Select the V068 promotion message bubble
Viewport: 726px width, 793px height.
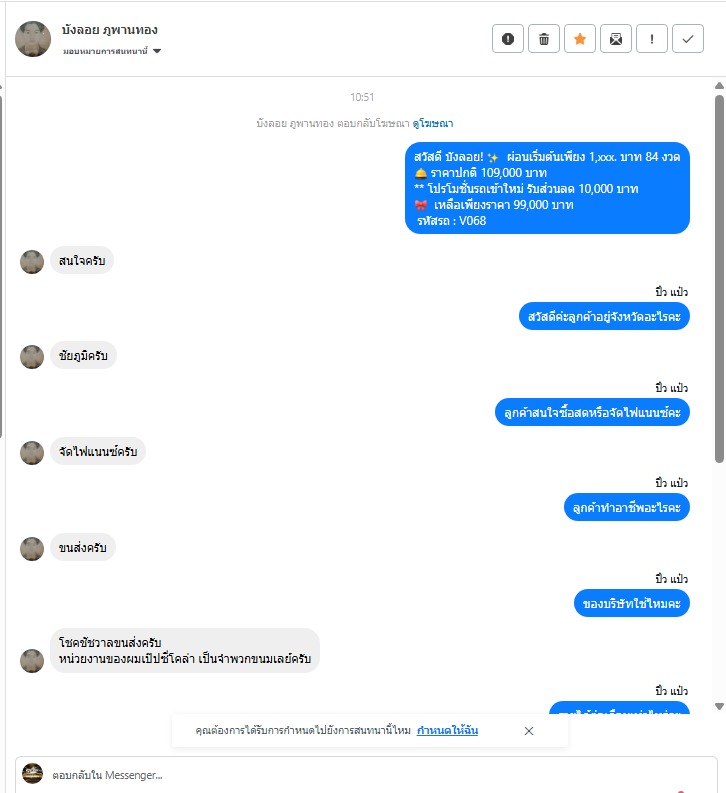pyautogui.click(x=548, y=188)
